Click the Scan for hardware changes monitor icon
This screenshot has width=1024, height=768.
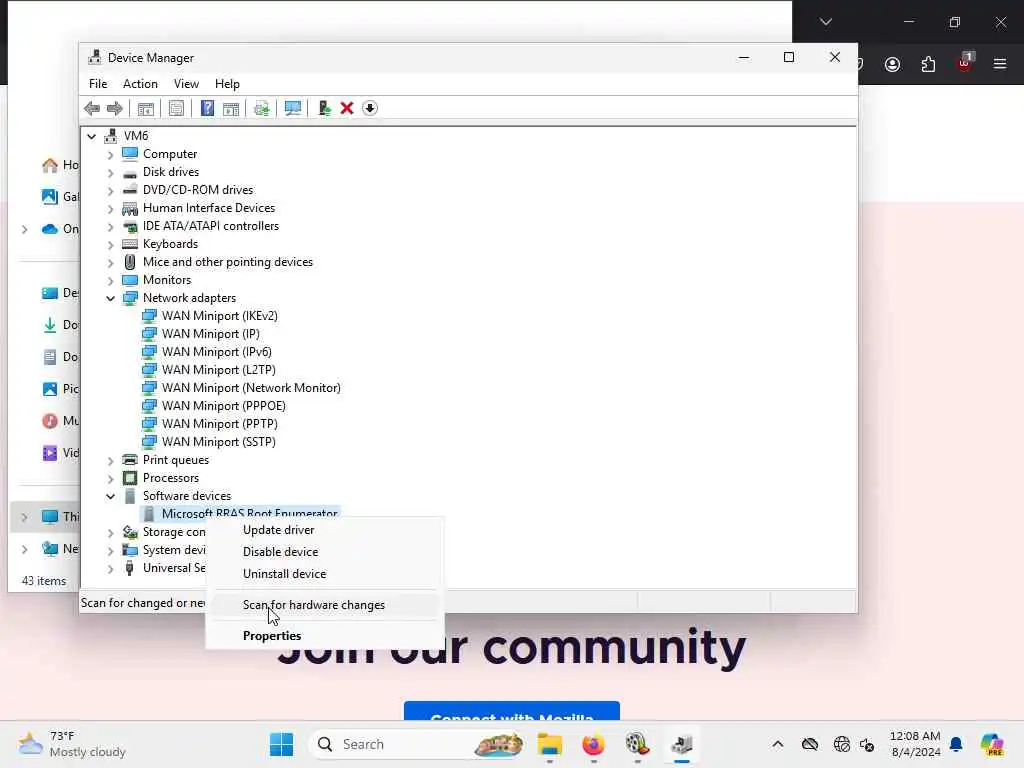pyautogui.click(x=293, y=108)
